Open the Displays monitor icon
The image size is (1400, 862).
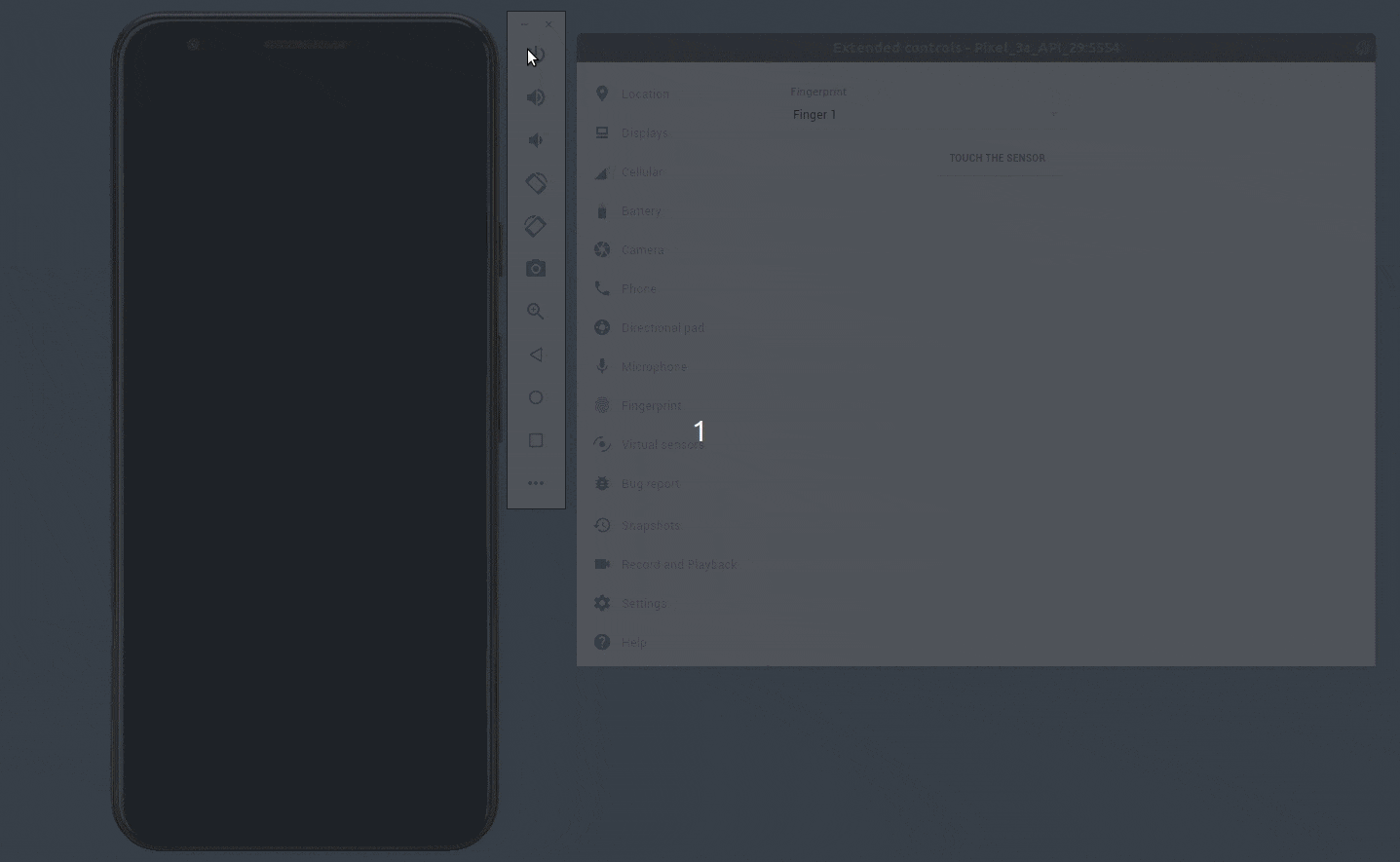pos(602,132)
